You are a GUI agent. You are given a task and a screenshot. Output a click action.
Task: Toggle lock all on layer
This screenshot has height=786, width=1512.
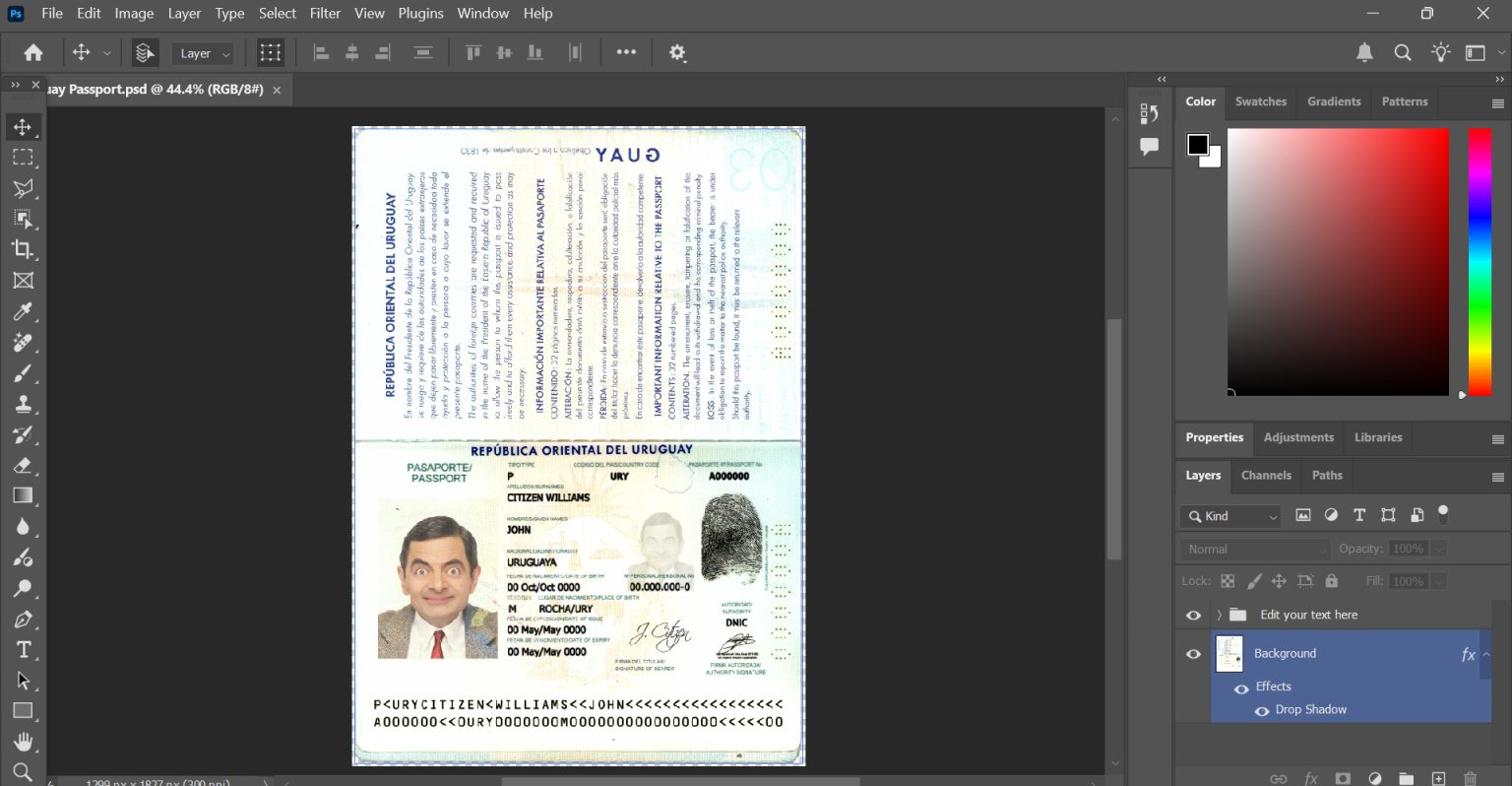pyautogui.click(x=1332, y=581)
